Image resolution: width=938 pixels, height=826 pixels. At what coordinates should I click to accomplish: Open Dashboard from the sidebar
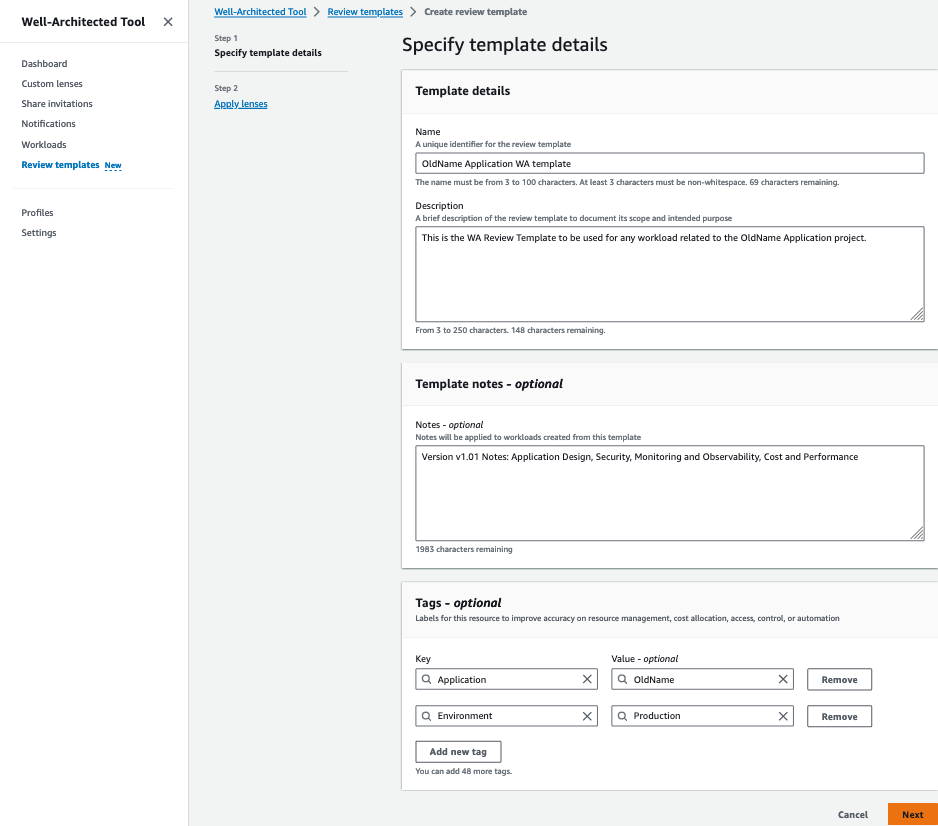click(x=44, y=63)
